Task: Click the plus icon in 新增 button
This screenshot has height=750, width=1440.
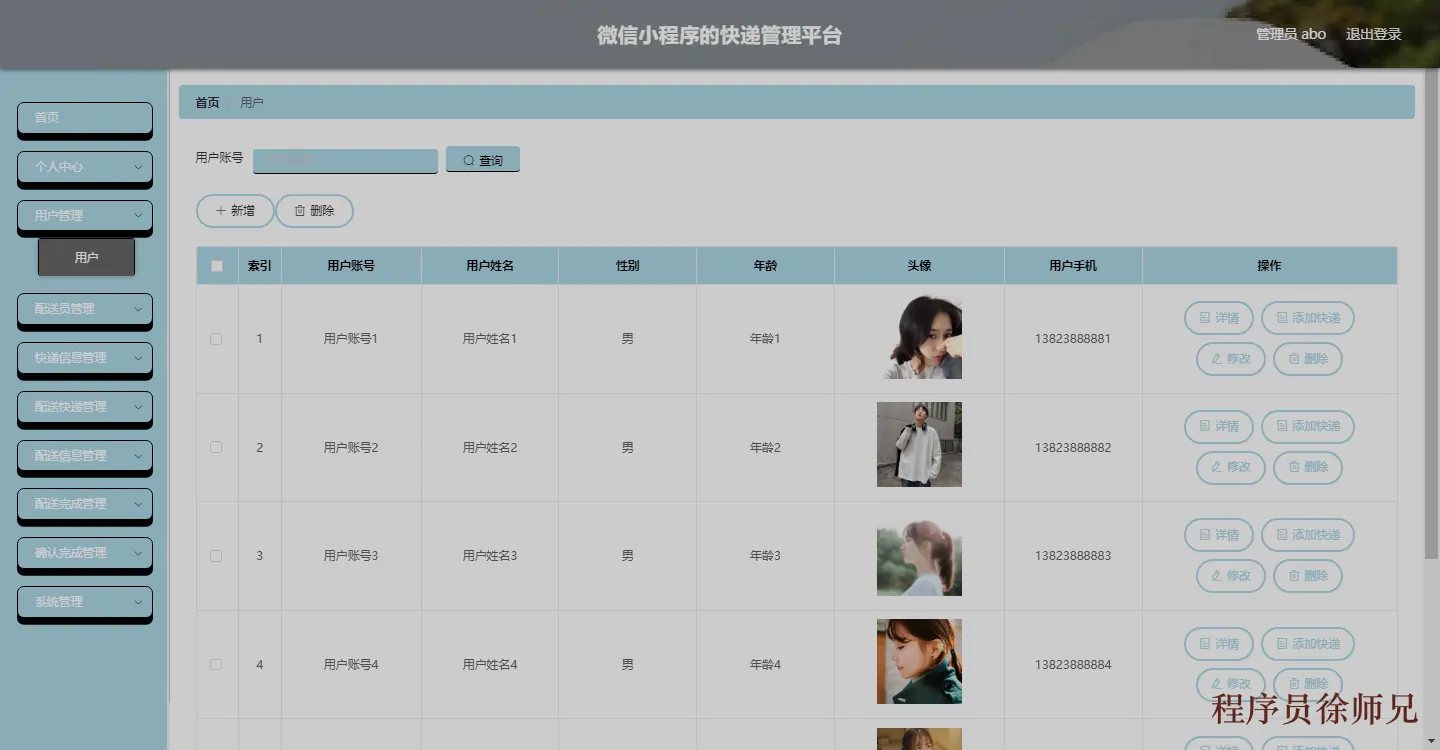Action: (221, 211)
